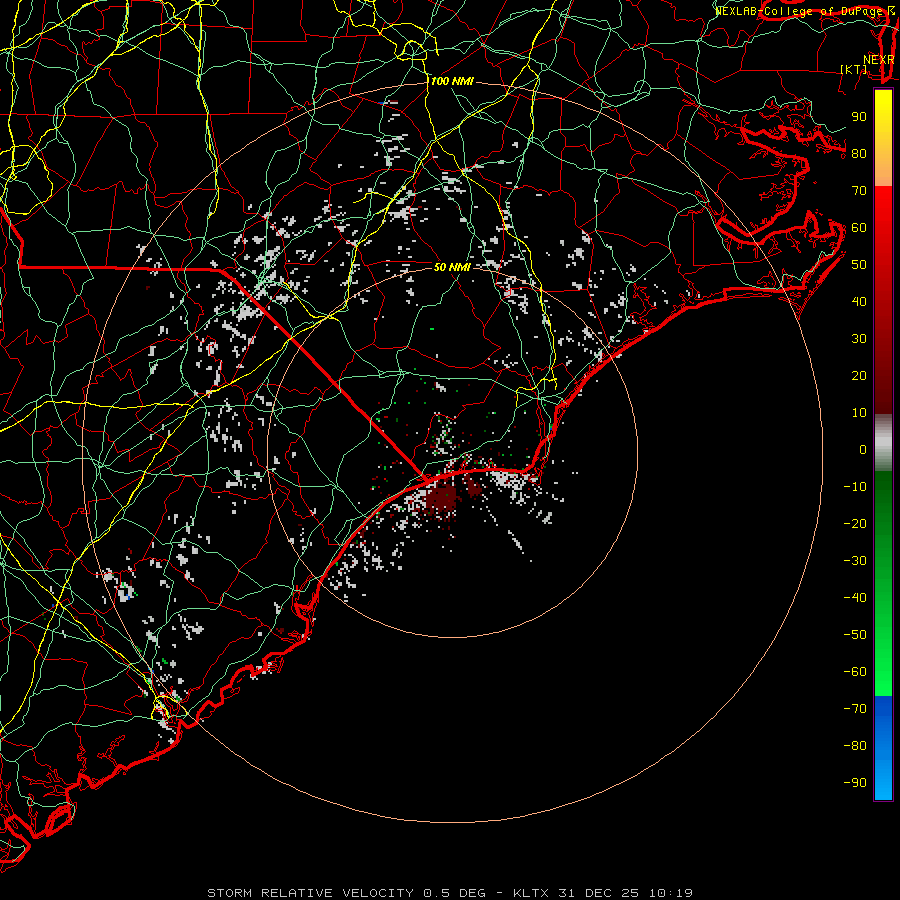Screen dimensions: 900x900
Task: Select the positive 70 value on the scale
Action: pos(859,191)
